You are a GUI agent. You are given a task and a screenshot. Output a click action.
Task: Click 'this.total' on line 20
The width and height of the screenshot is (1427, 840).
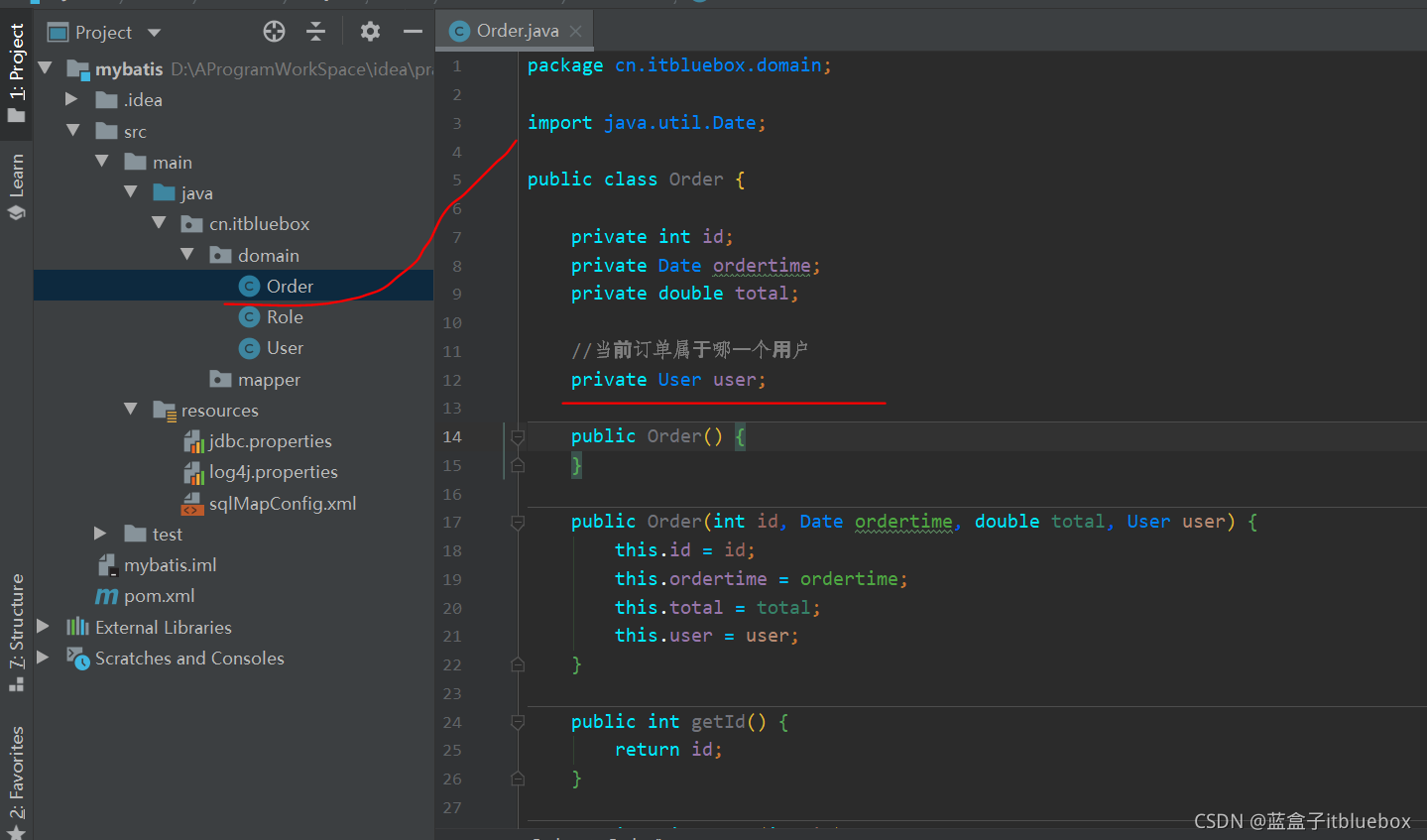point(668,608)
